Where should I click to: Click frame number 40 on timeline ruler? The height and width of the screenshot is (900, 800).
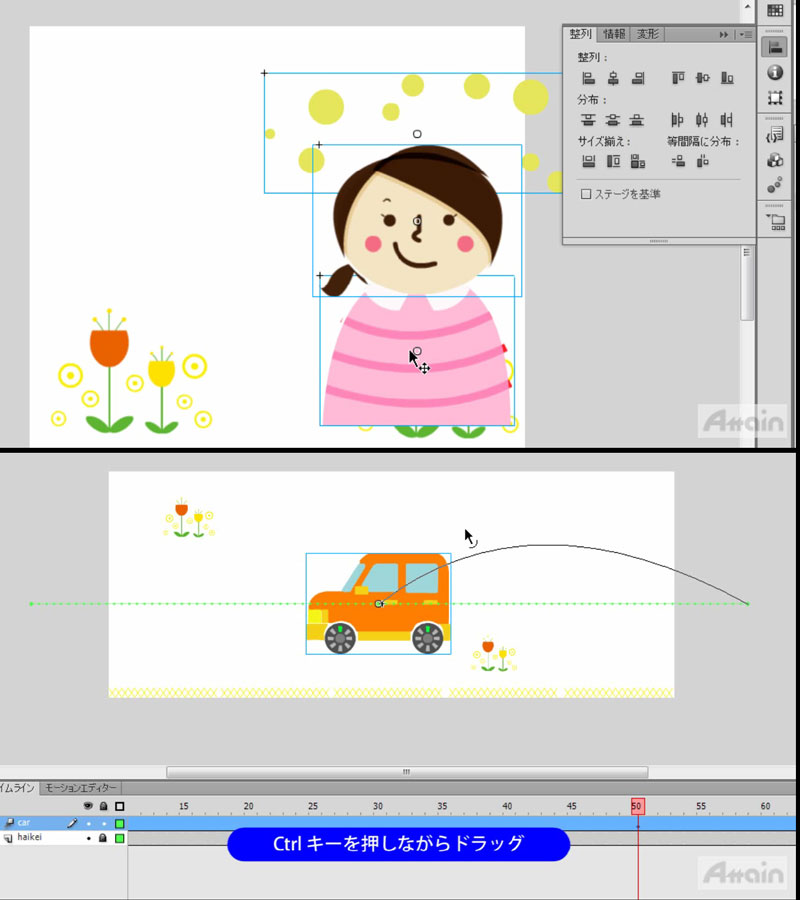[x=507, y=806]
